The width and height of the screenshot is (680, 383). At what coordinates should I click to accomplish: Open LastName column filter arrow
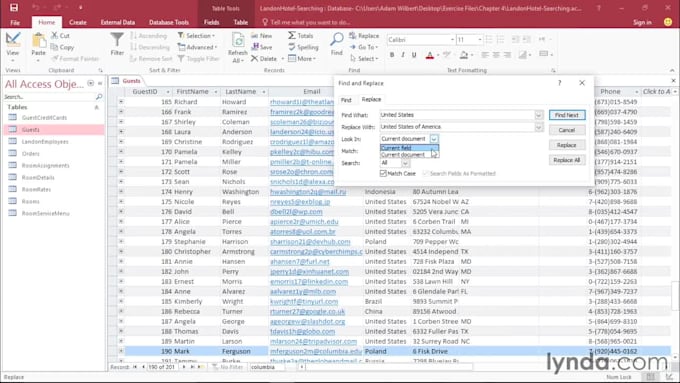click(263, 92)
